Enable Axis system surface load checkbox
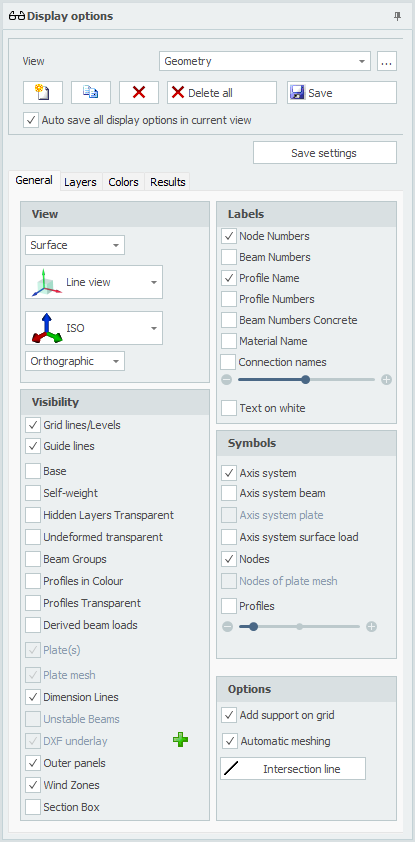The width and height of the screenshot is (415, 842). pyautogui.click(x=229, y=537)
